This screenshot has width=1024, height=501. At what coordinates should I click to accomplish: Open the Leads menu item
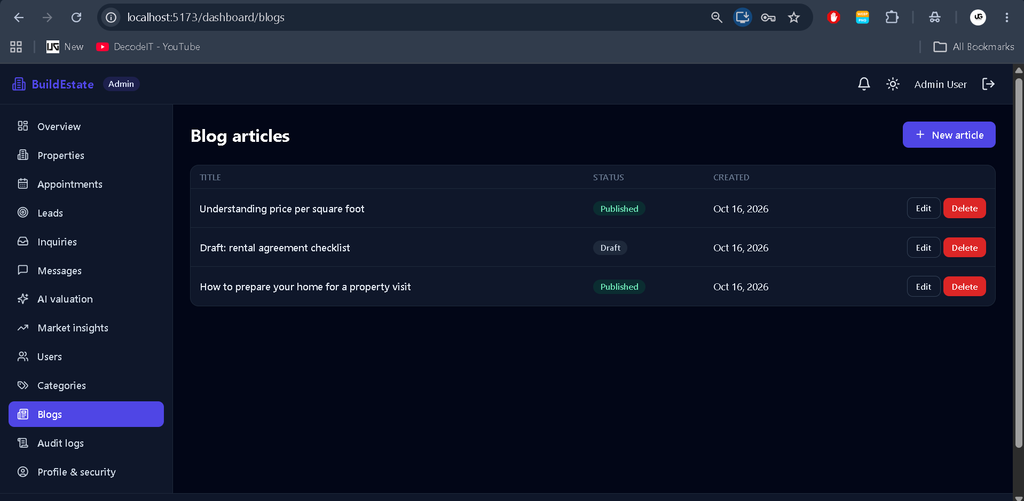[86, 212]
